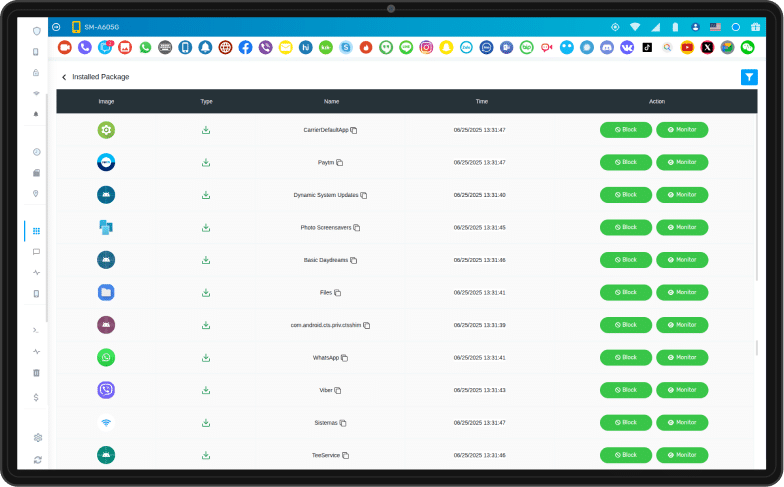Open the Instagram icon
Viewport: 784px width, 487px height.
pyautogui.click(x=426, y=48)
